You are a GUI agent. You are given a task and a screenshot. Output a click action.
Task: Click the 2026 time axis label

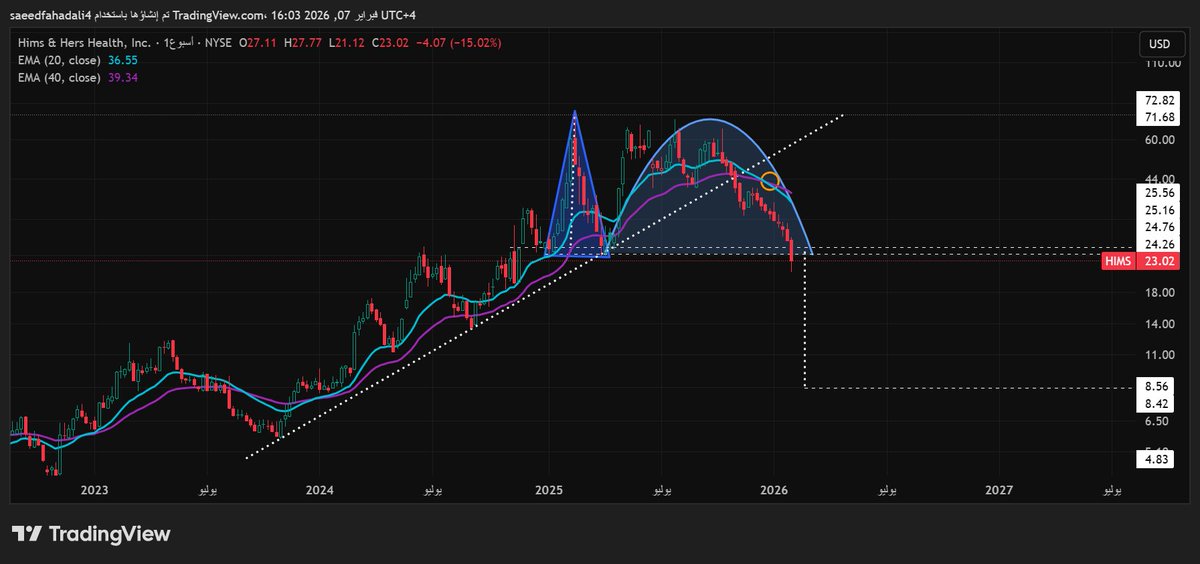(773, 490)
